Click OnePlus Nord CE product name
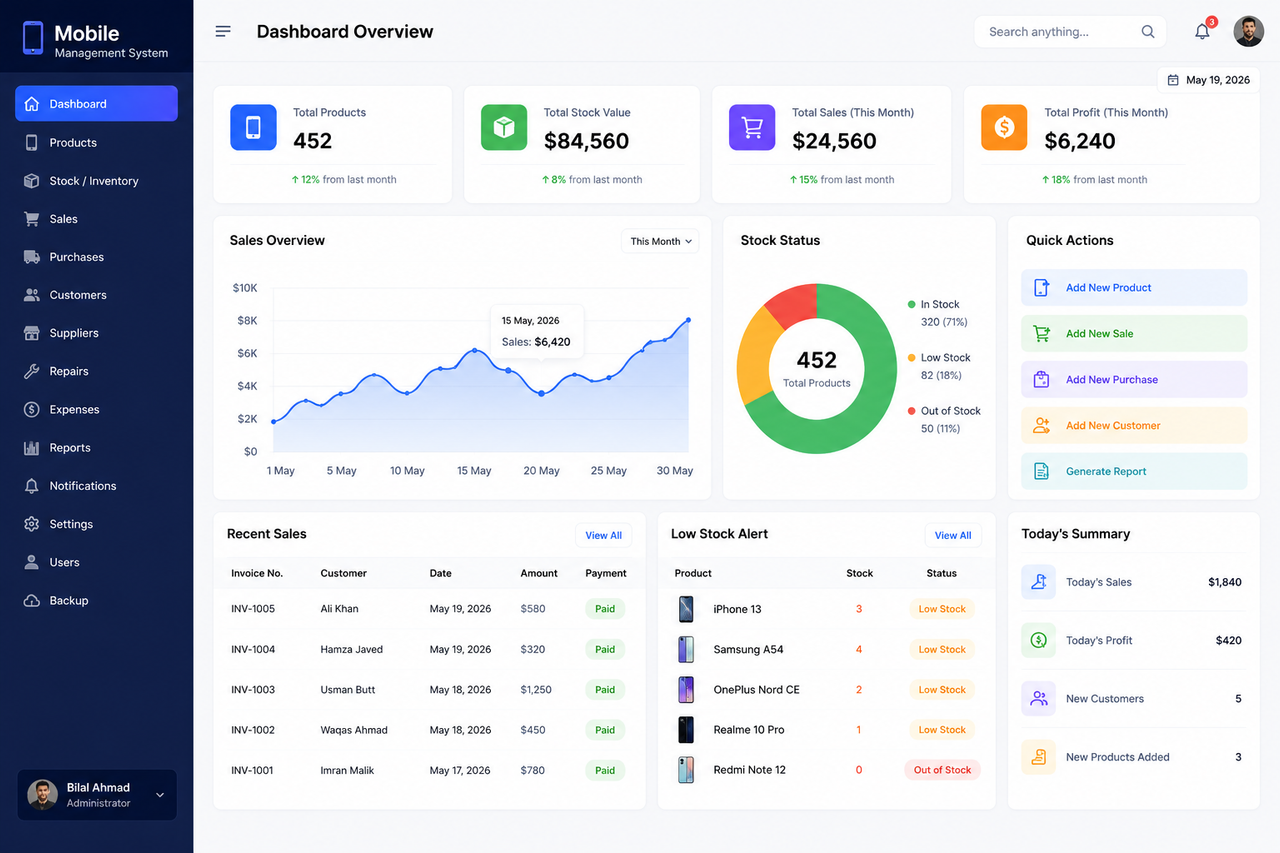The height and width of the screenshot is (853, 1280). pos(757,690)
